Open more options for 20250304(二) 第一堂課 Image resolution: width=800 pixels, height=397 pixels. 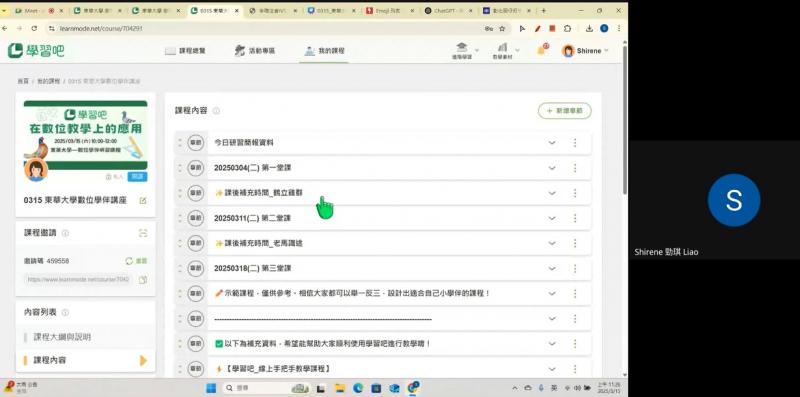[x=575, y=168]
